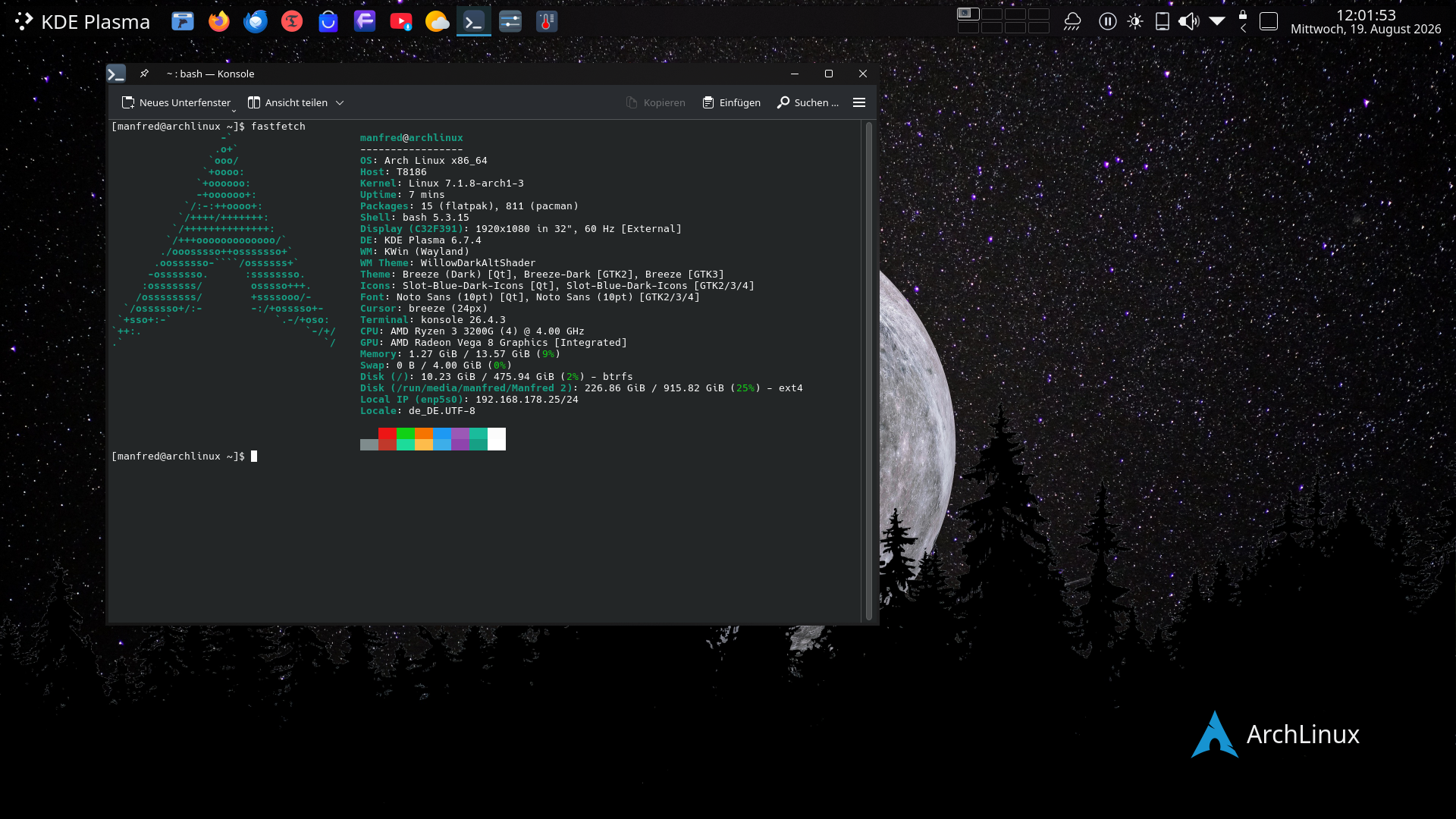This screenshot has height=819, width=1456.
Task: Open the settings app with slider icon
Action: (x=510, y=21)
